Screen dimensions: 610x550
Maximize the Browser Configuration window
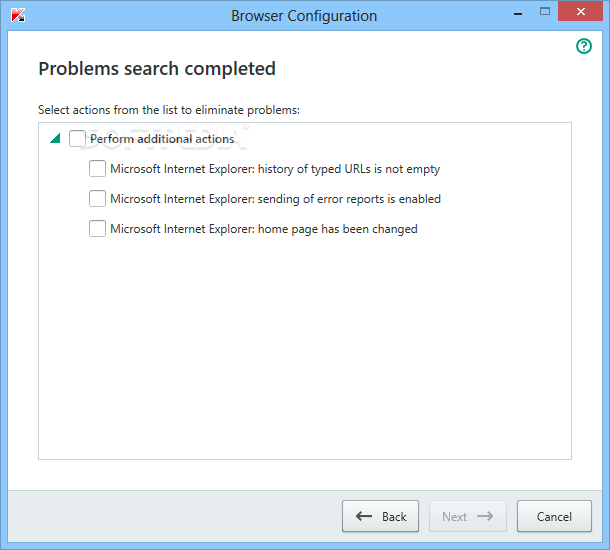(x=545, y=11)
